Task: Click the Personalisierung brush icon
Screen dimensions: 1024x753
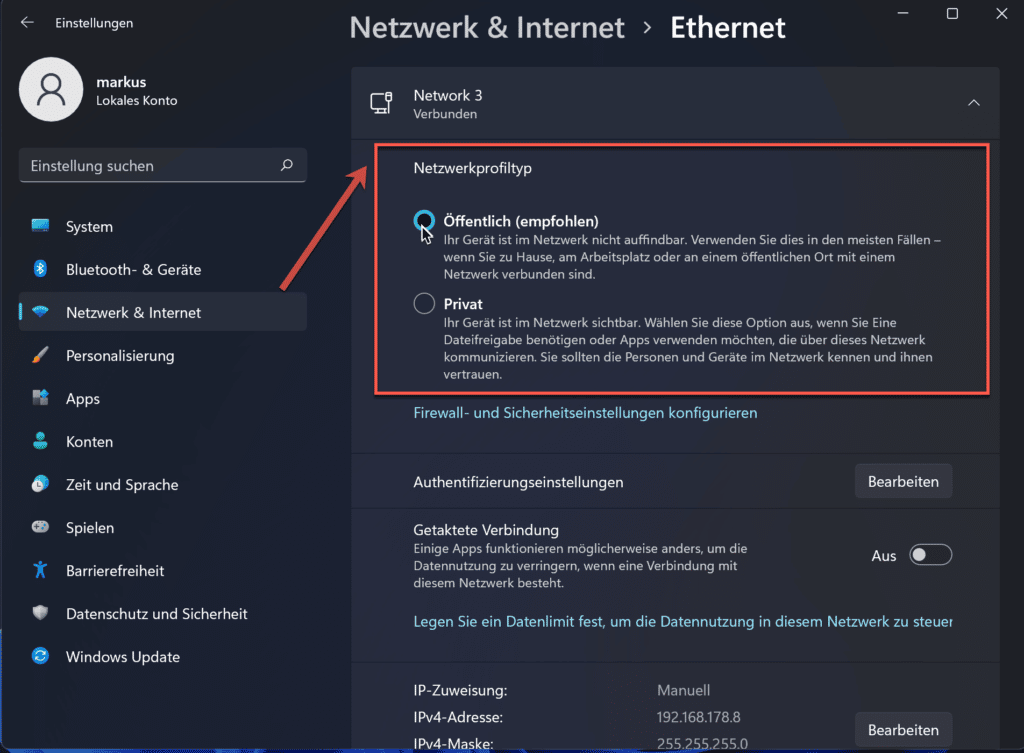Action: 40,355
